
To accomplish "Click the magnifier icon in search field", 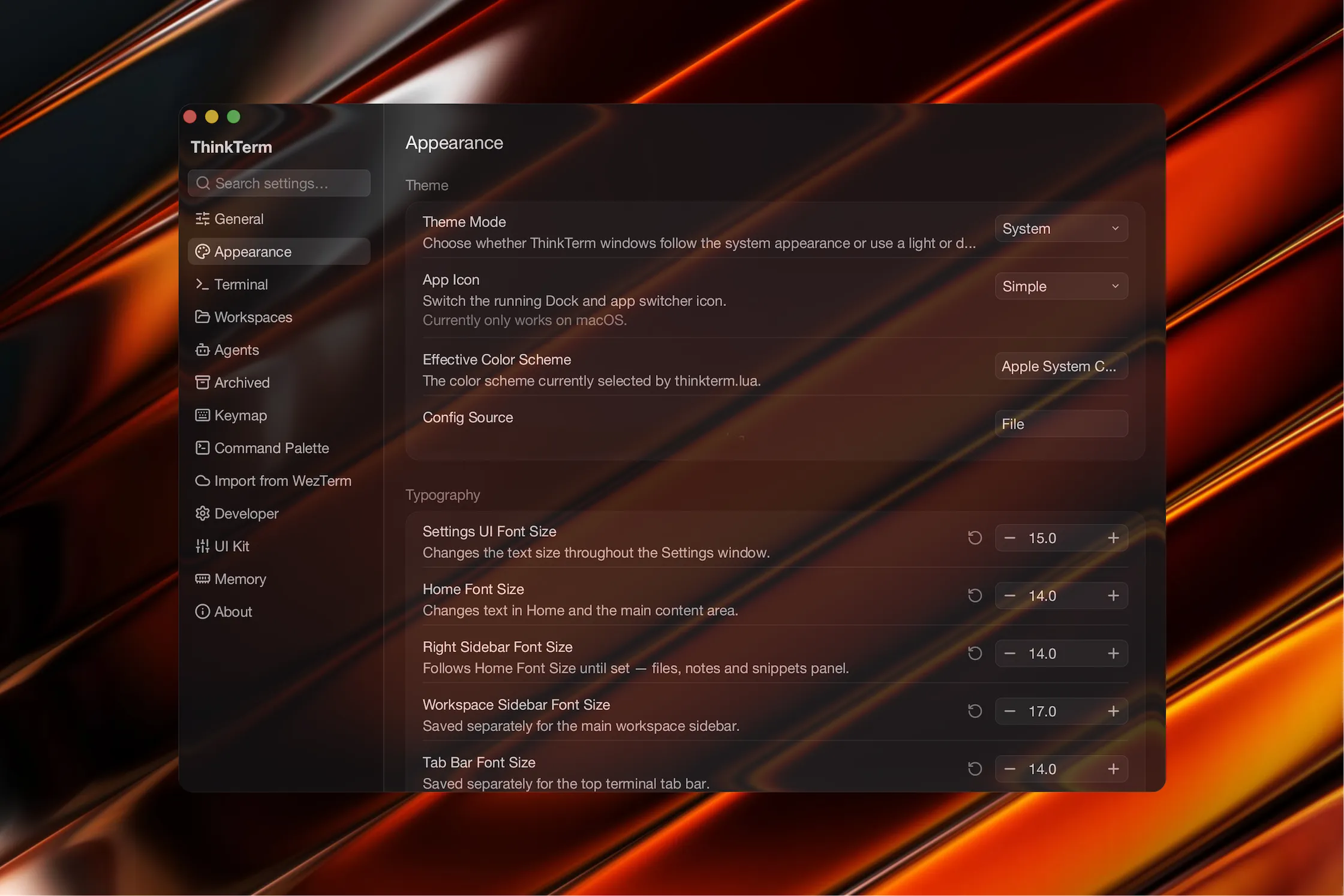I will click(203, 183).
